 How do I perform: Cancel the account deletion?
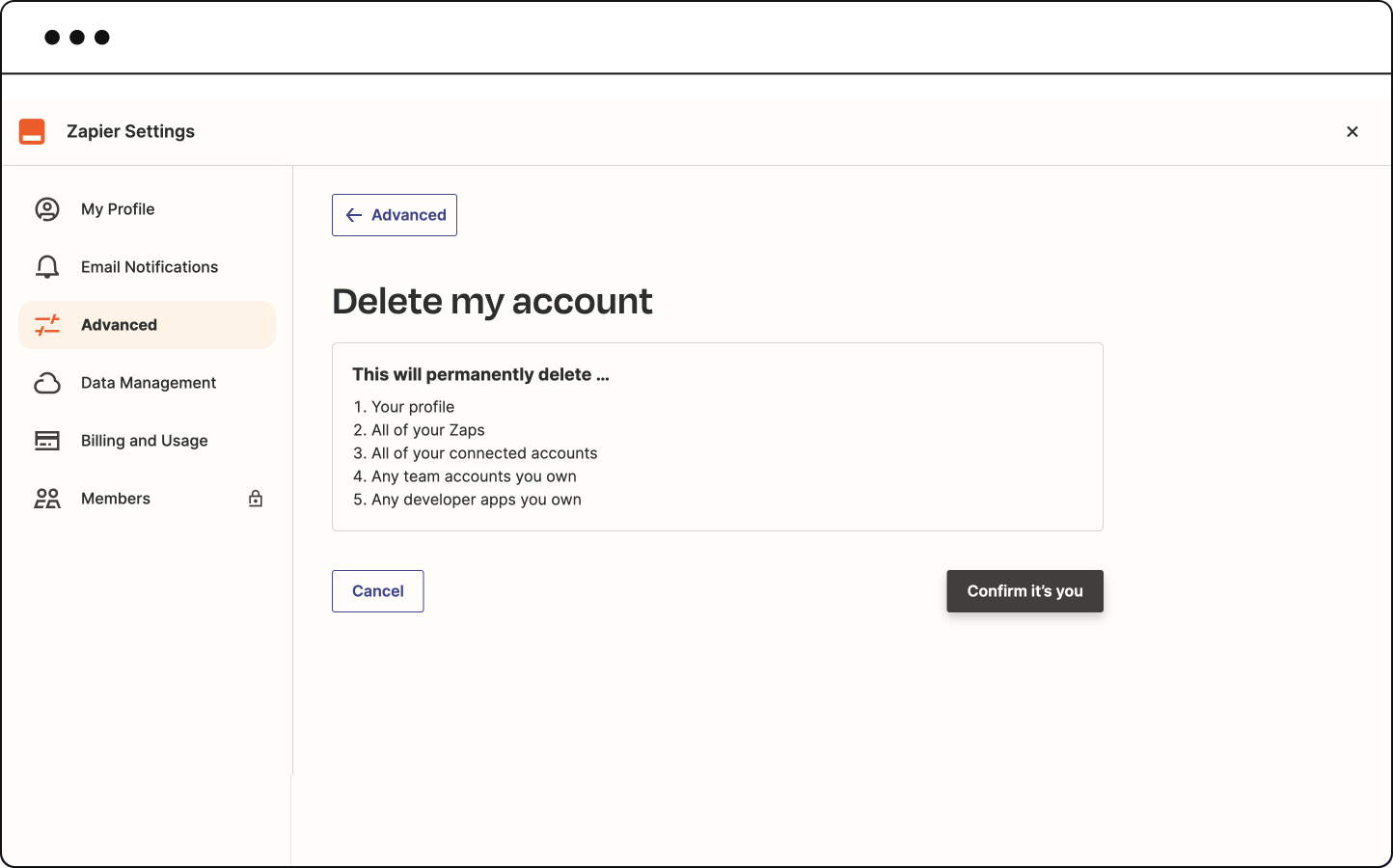point(378,591)
